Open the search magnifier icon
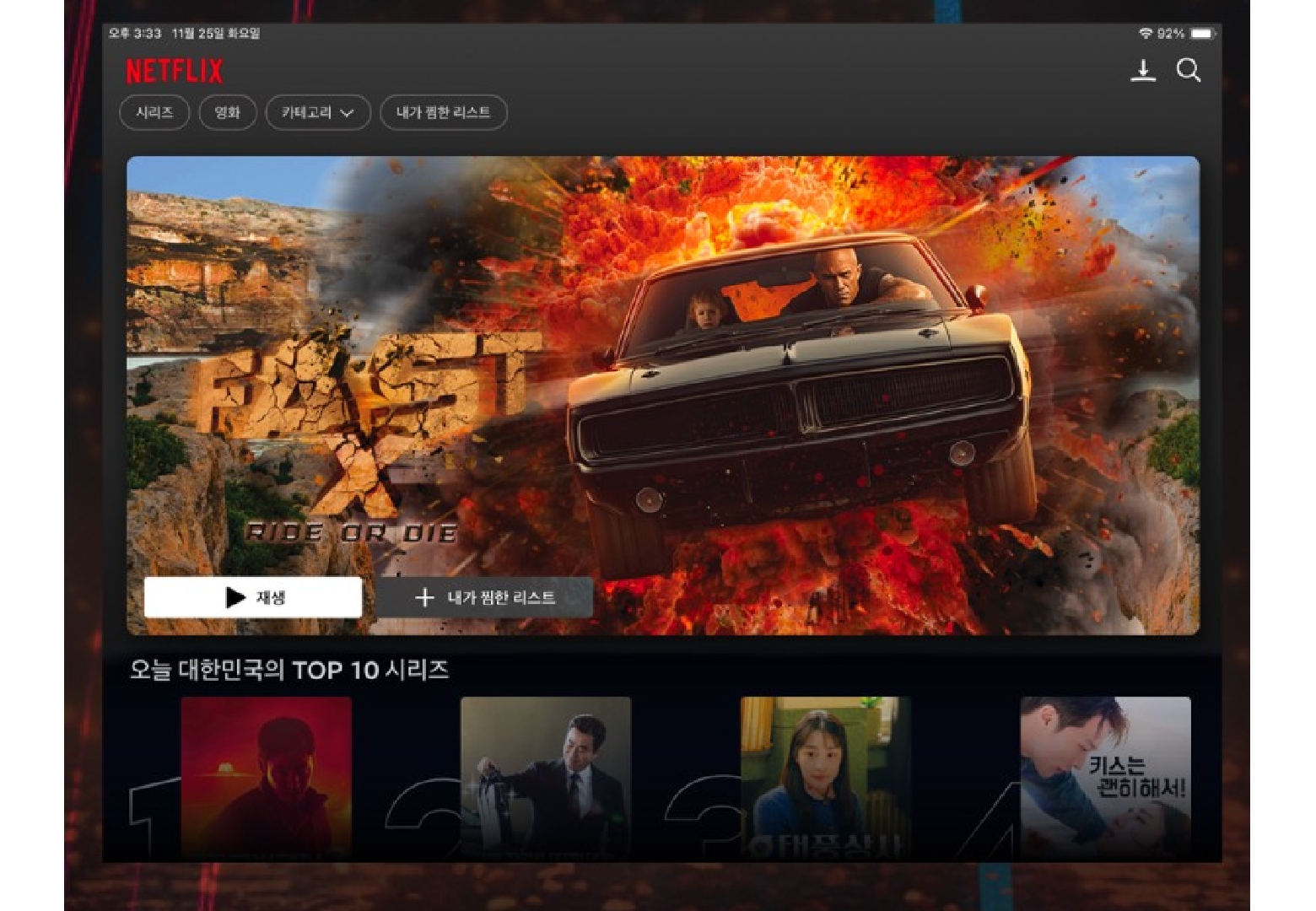Viewport: 1316px width, 911px height. tap(1189, 71)
